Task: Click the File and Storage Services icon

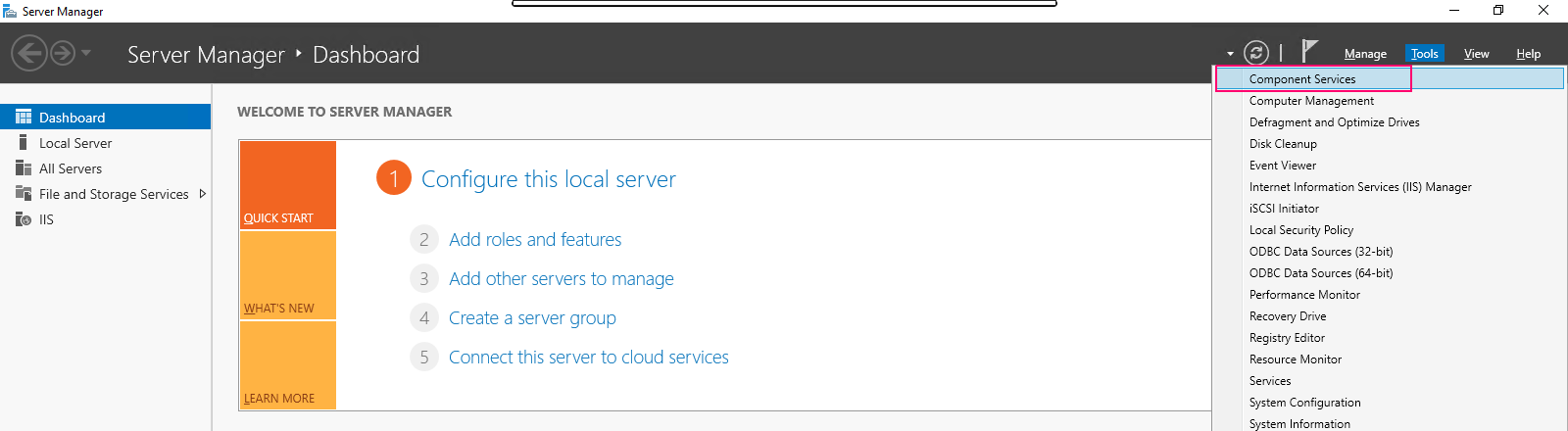Action: pos(24,193)
